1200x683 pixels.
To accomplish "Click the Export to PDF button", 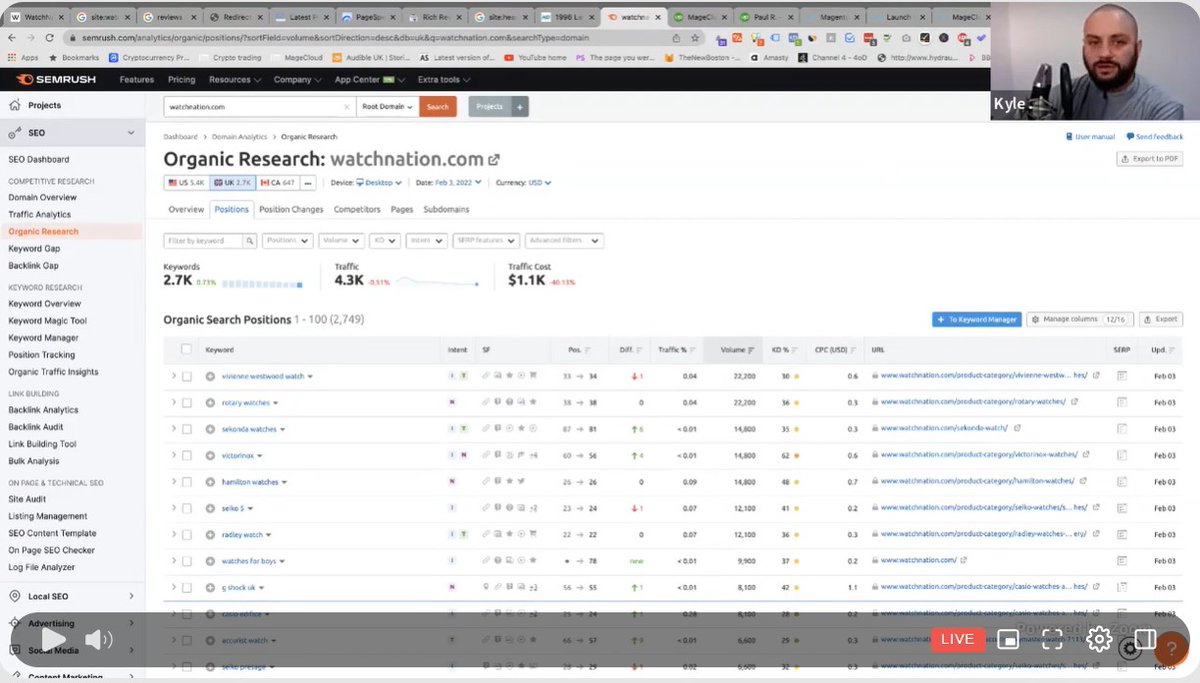I will 1150,159.
